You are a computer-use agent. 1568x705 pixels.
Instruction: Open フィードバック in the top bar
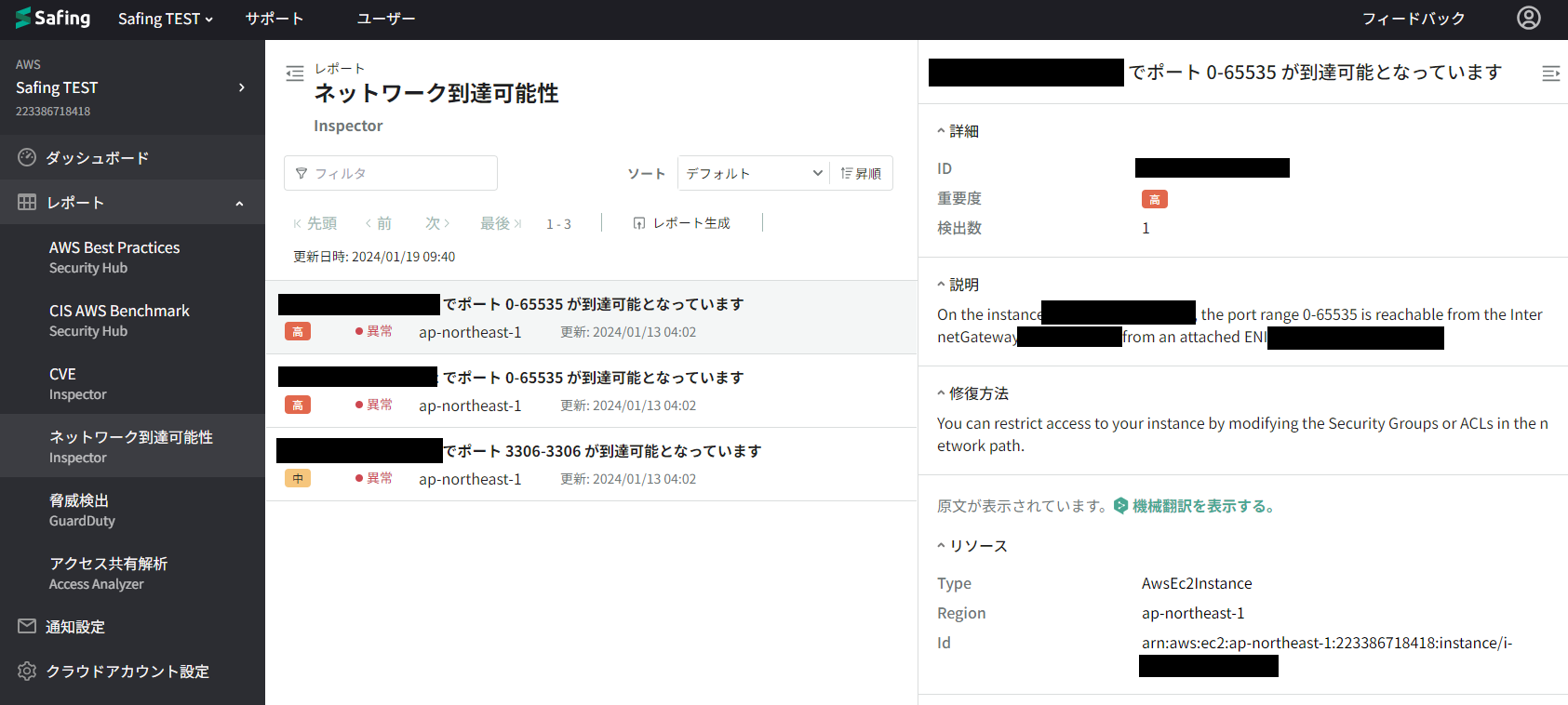coord(1414,19)
